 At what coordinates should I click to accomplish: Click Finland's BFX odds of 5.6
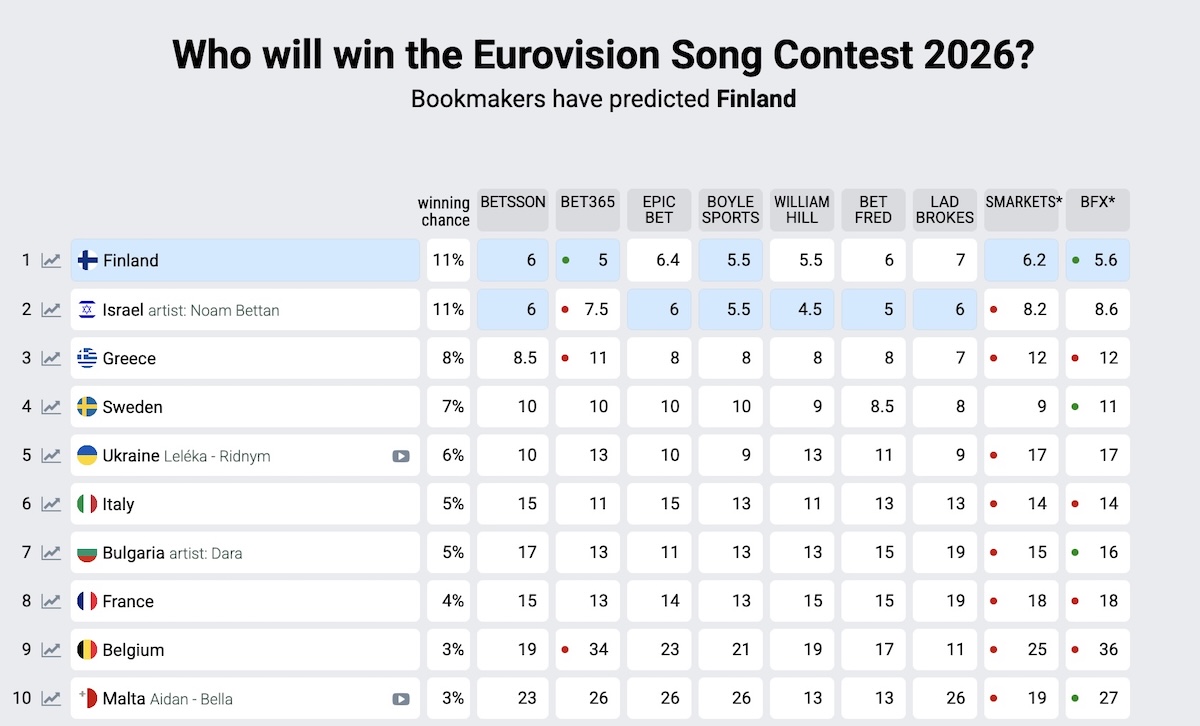(1098, 261)
